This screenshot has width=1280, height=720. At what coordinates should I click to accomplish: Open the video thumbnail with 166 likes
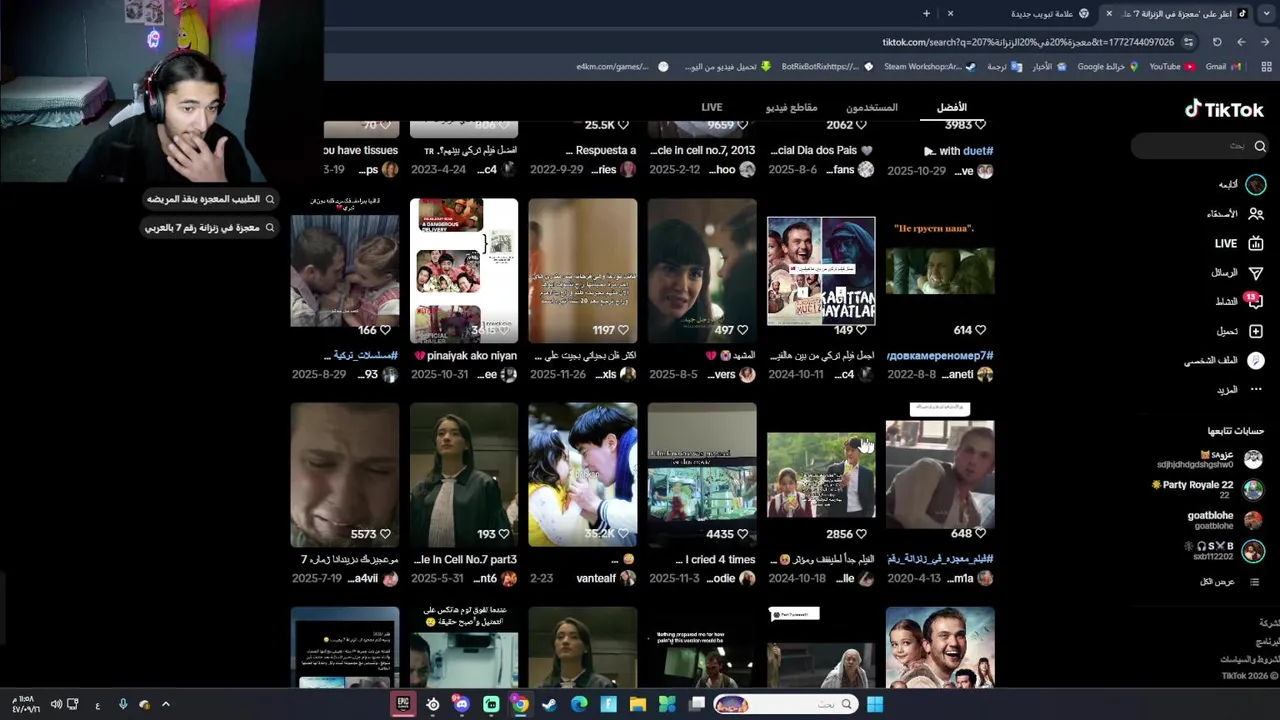pyautogui.click(x=345, y=270)
